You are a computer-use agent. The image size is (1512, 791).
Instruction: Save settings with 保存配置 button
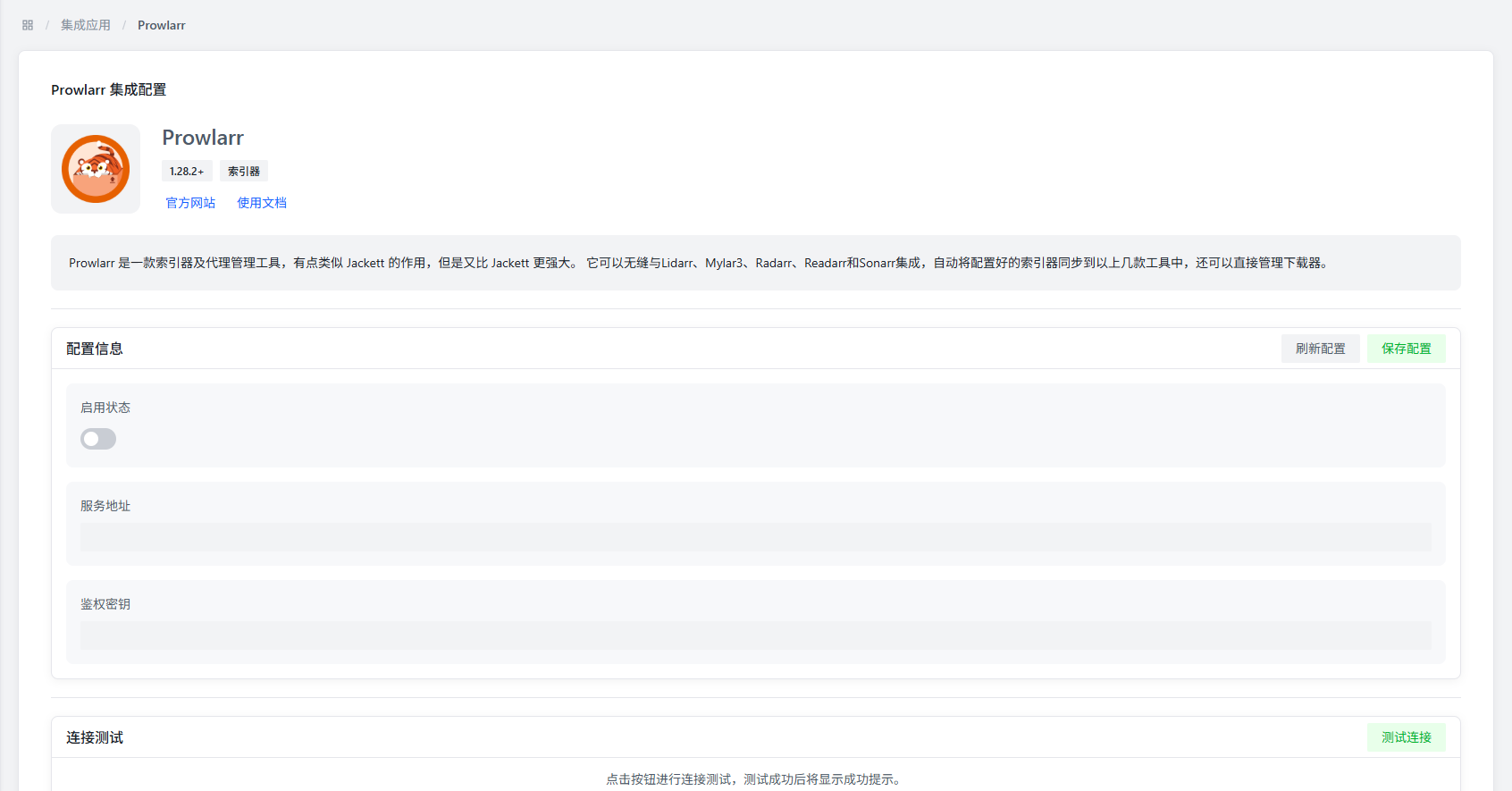click(x=1406, y=349)
